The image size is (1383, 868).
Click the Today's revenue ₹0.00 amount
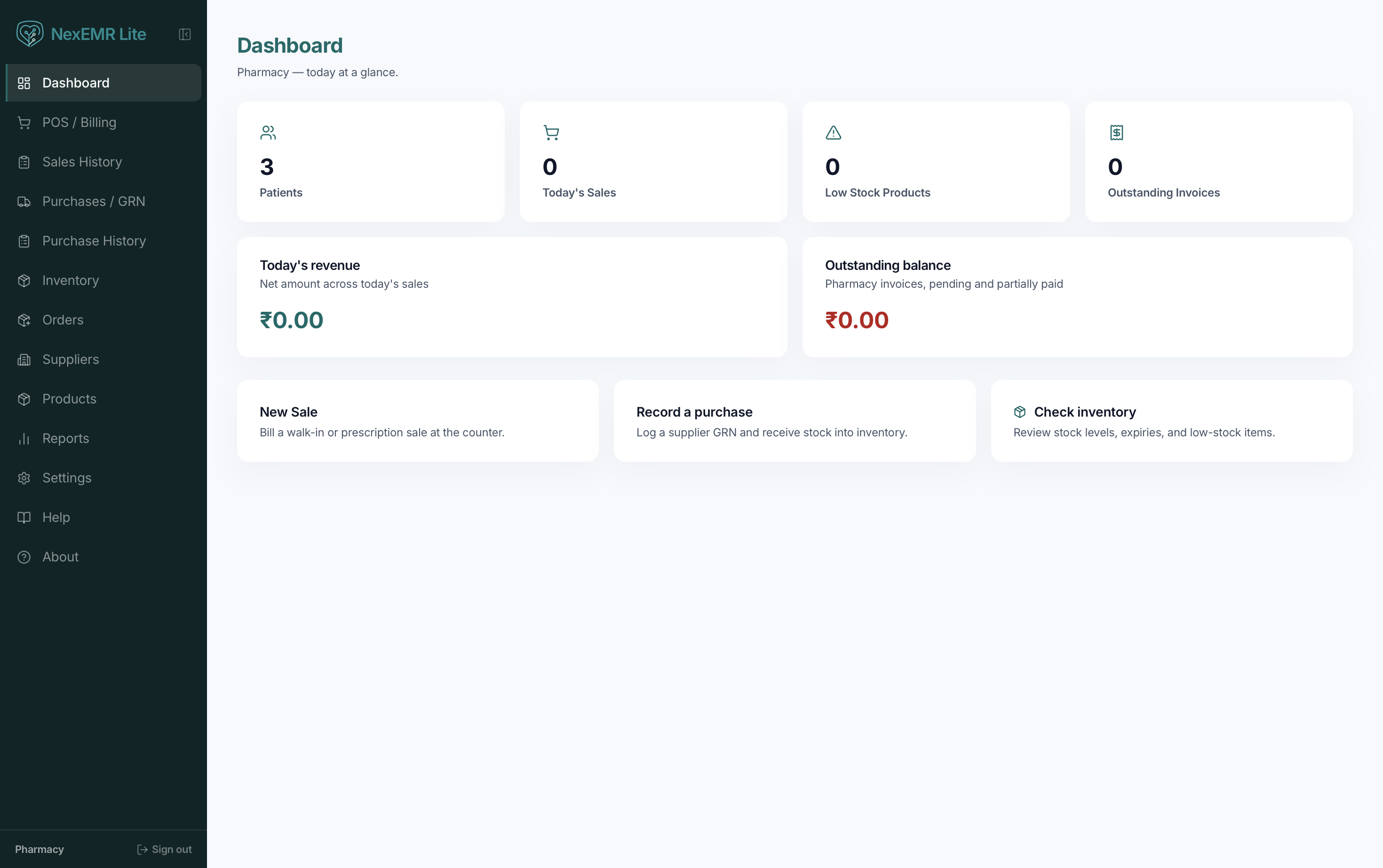tap(291, 320)
